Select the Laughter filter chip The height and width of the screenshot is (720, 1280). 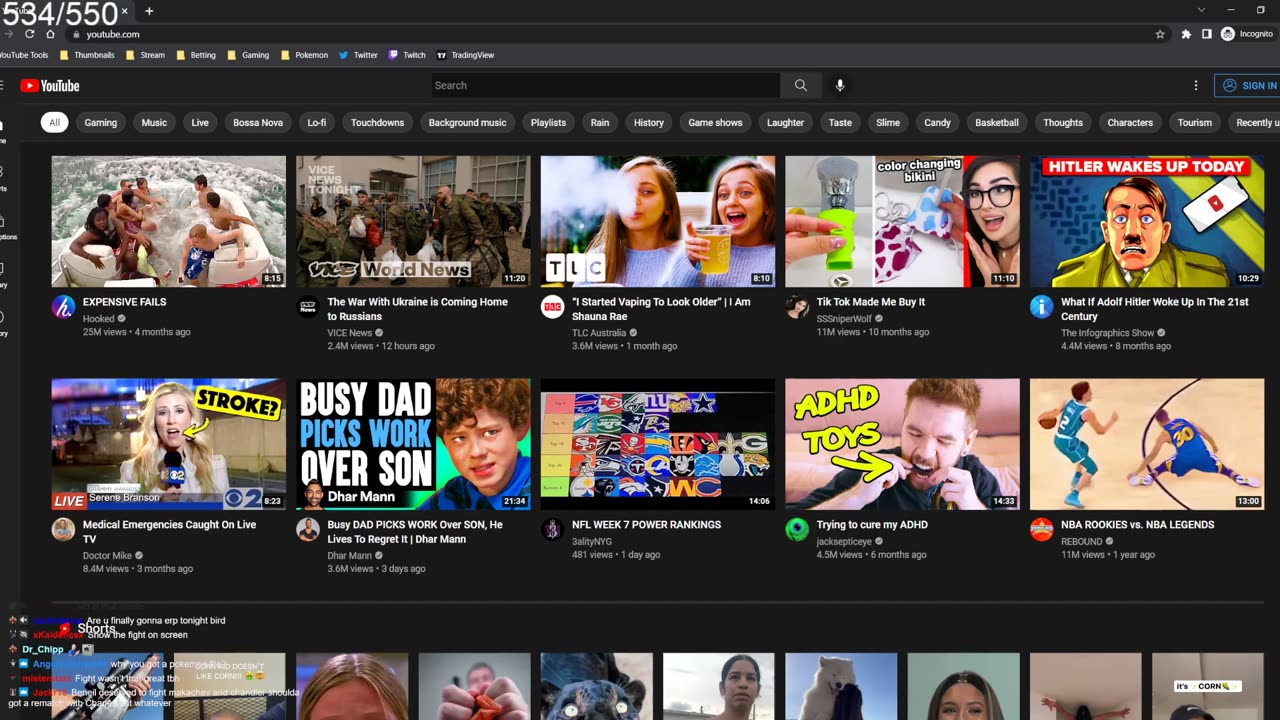click(x=785, y=122)
